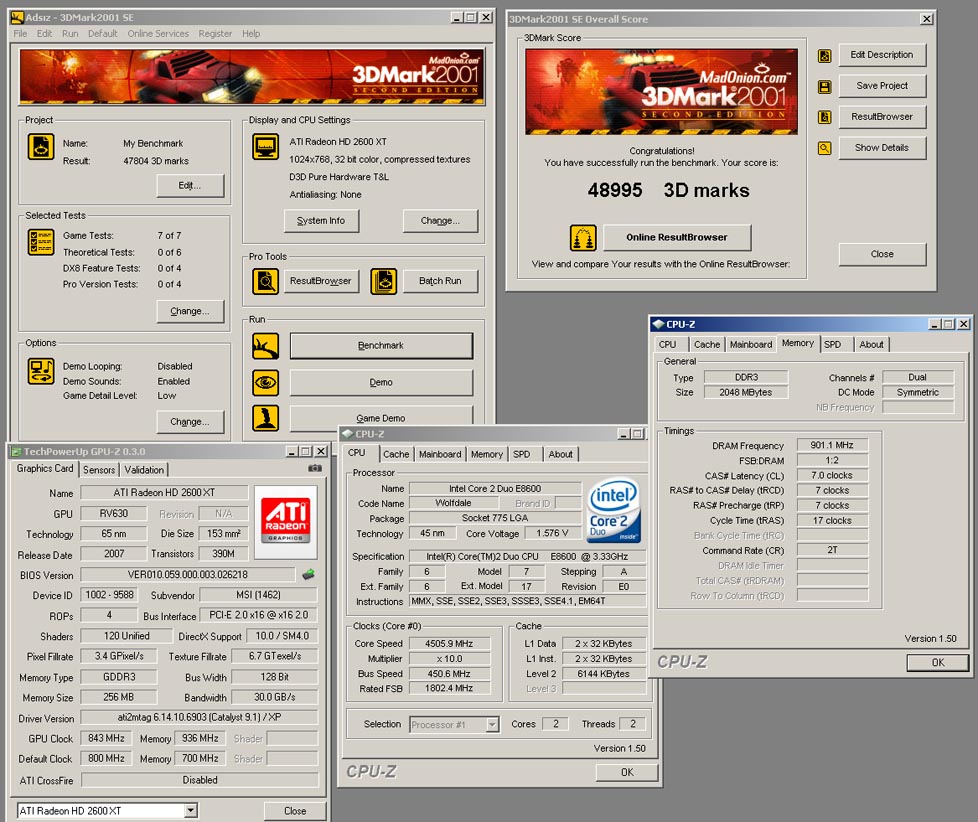This screenshot has width=978, height=822.
Task: Click the Game Demo button
Action: click(381, 418)
